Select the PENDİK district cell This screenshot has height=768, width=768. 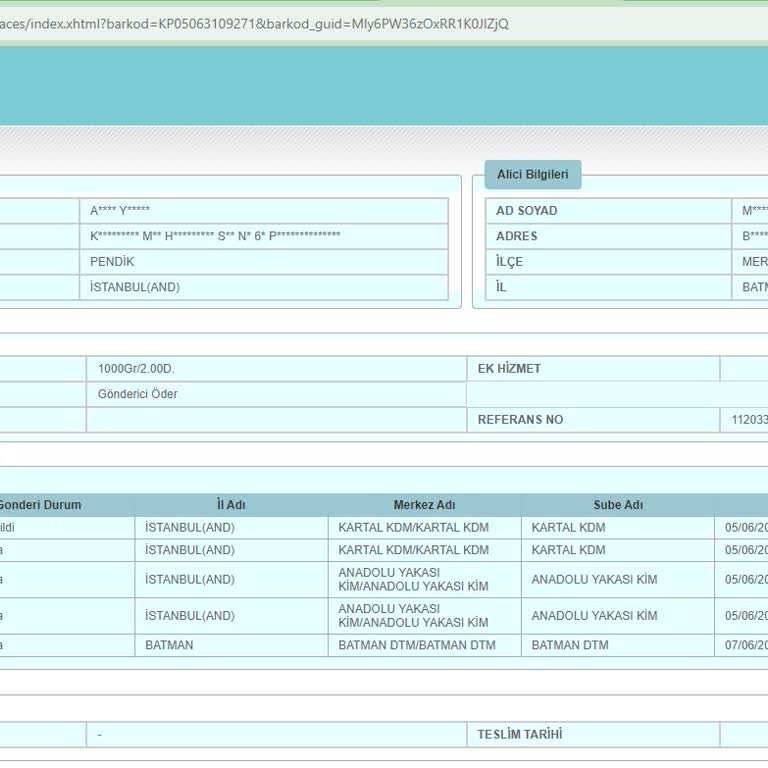click(x=112, y=262)
